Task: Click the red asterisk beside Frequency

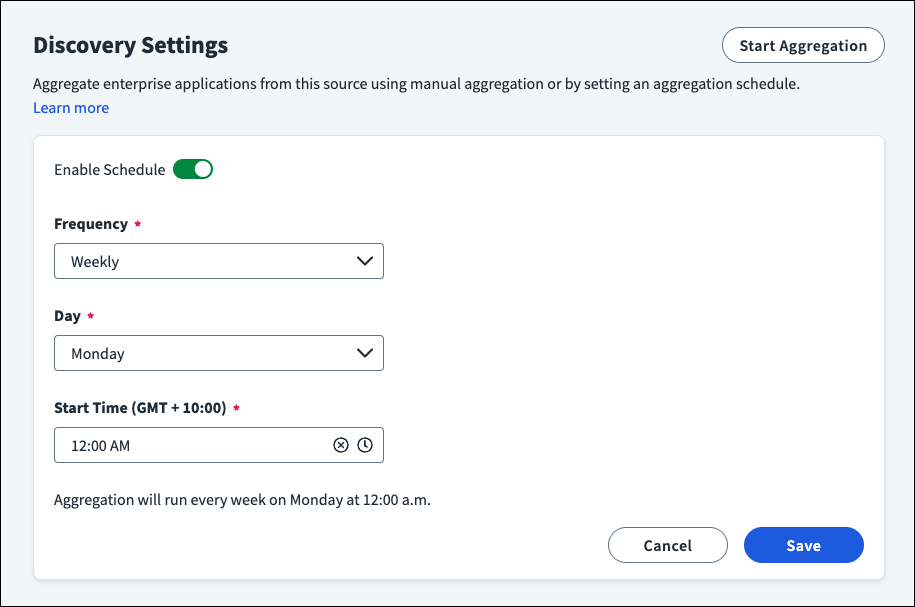Action: 138,224
